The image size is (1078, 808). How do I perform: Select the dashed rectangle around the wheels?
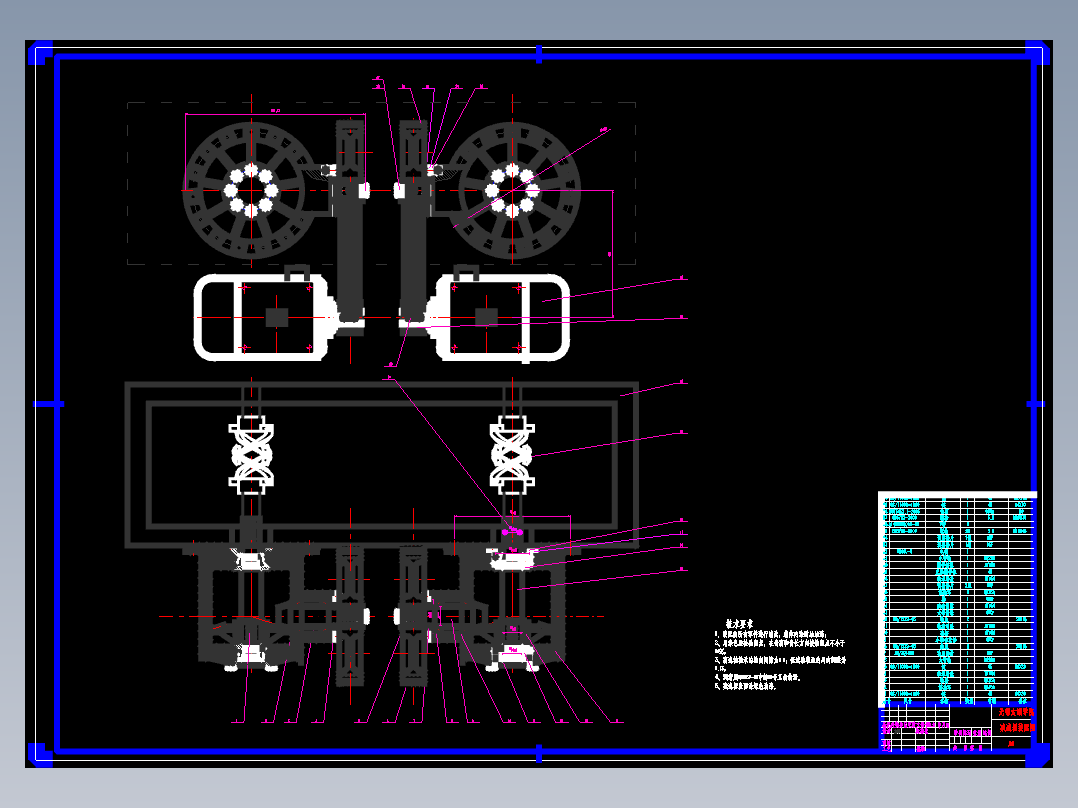point(382,183)
